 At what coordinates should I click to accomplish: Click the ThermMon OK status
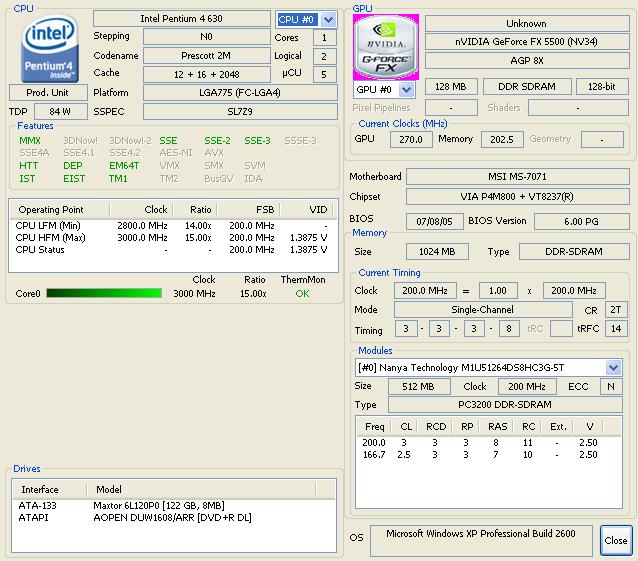tap(302, 293)
